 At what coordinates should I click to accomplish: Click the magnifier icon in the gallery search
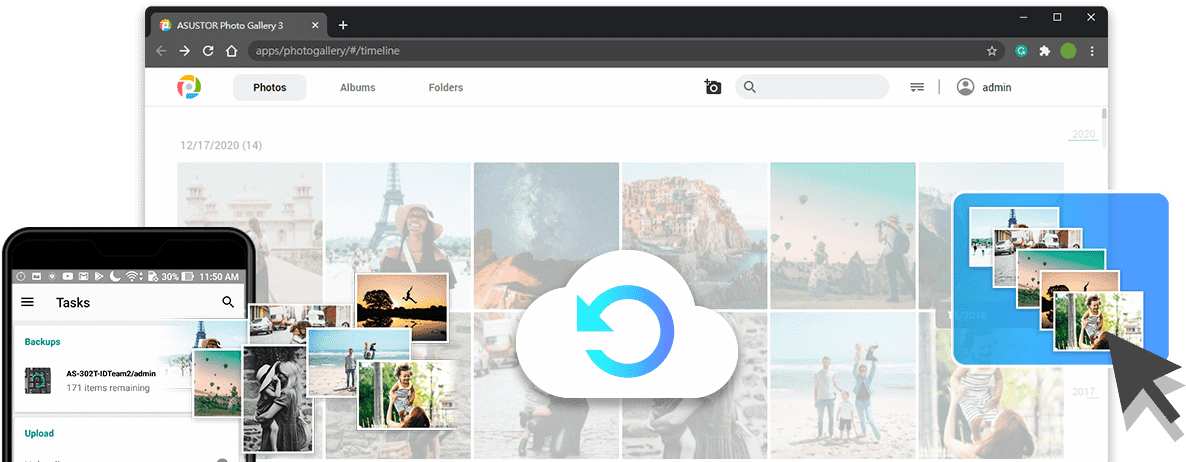point(750,87)
